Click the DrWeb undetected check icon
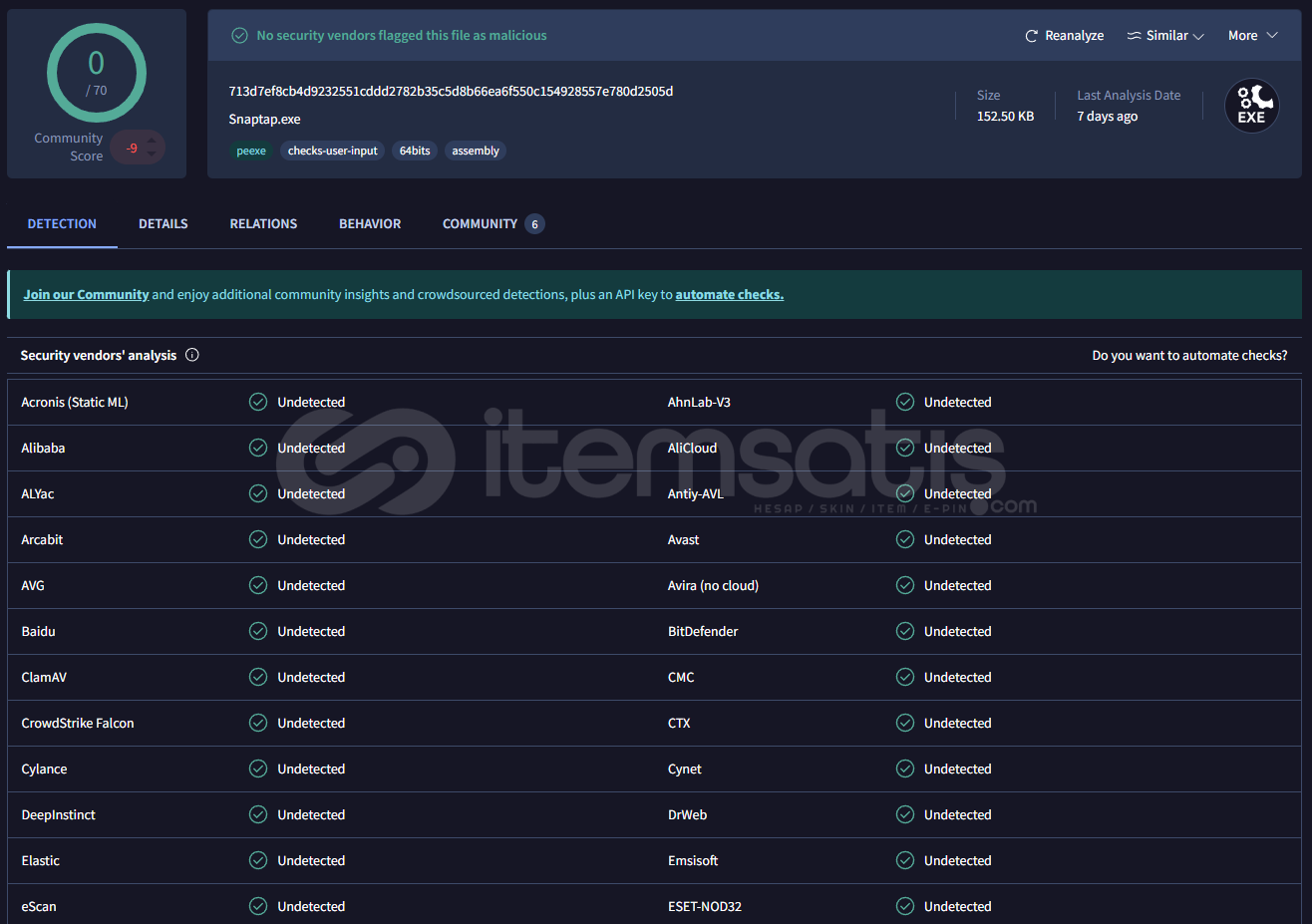 pyautogui.click(x=905, y=814)
